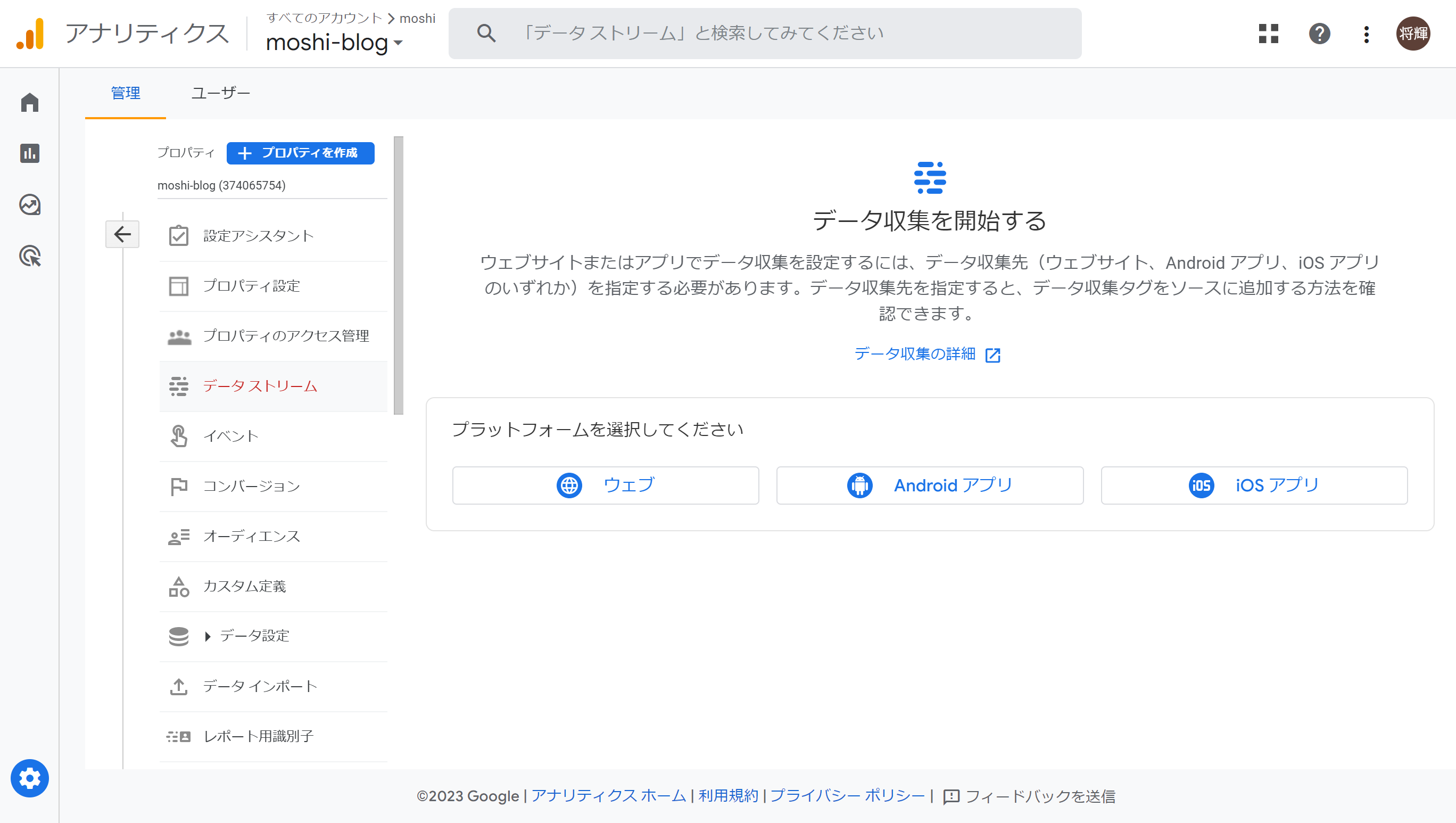
Task: Click the more options three-dot menu
Action: point(1366,34)
